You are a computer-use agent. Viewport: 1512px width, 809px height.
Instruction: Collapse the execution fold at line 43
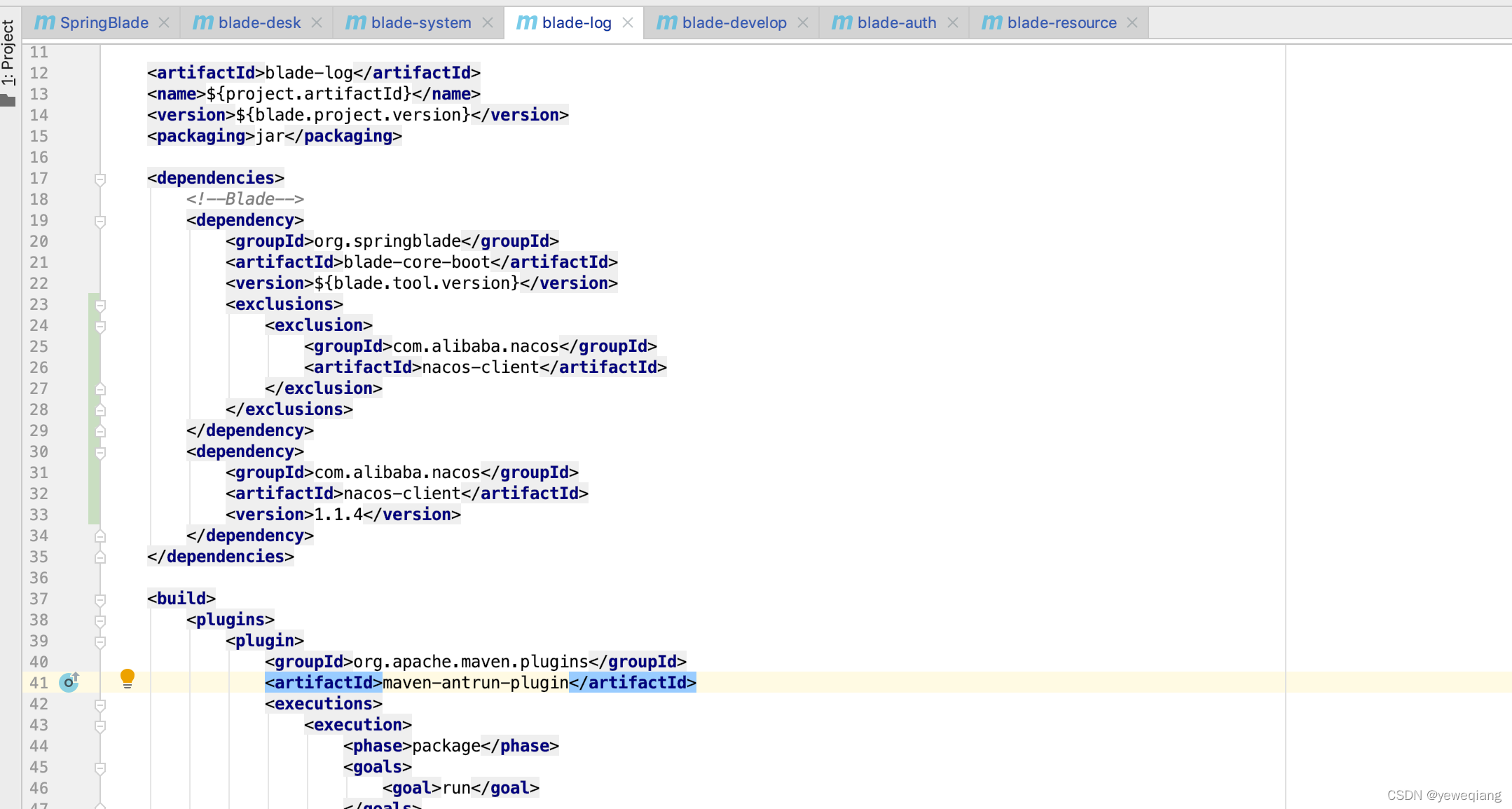pos(100,725)
